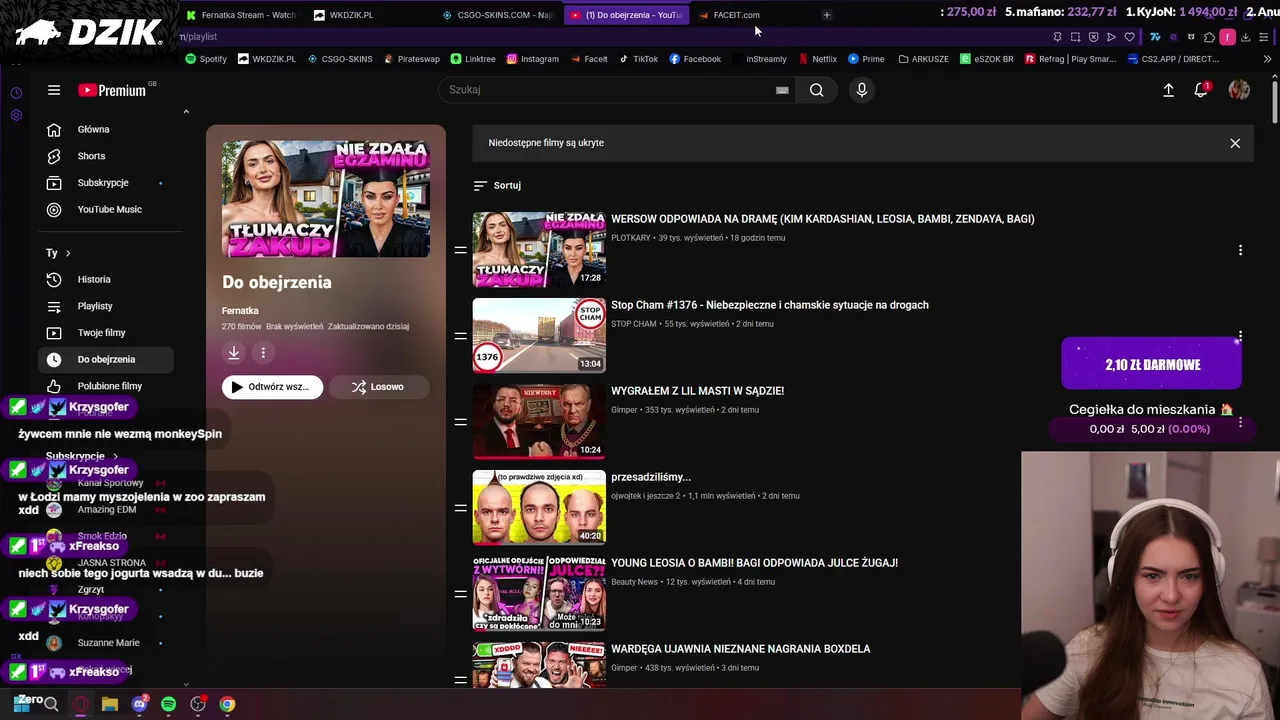Open Spotify from the taskbar

168,704
